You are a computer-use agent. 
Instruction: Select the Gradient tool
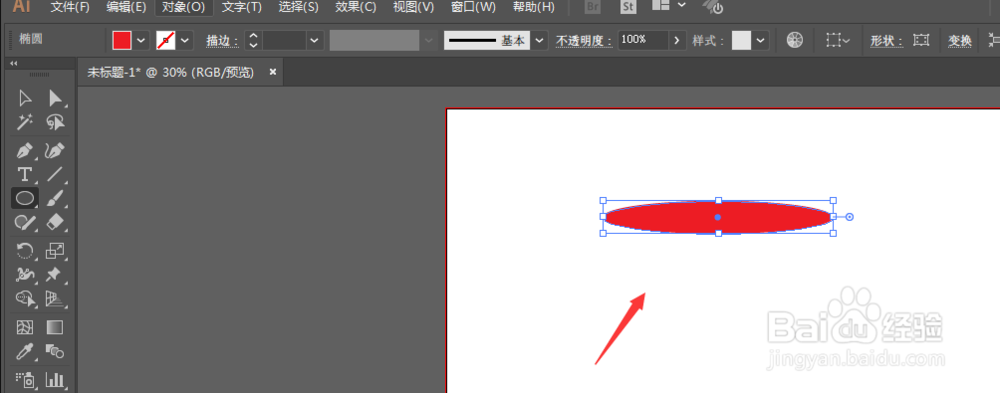tap(55, 327)
